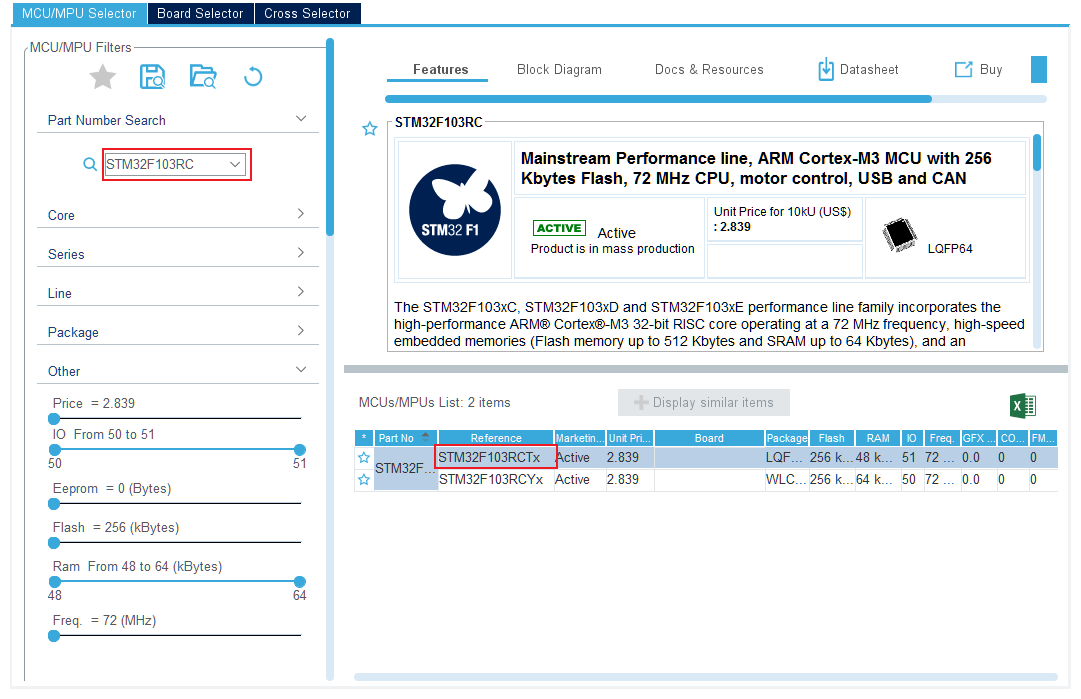Click the Datasheet button label
Screen dimensions: 1081x699
(869, 70)
